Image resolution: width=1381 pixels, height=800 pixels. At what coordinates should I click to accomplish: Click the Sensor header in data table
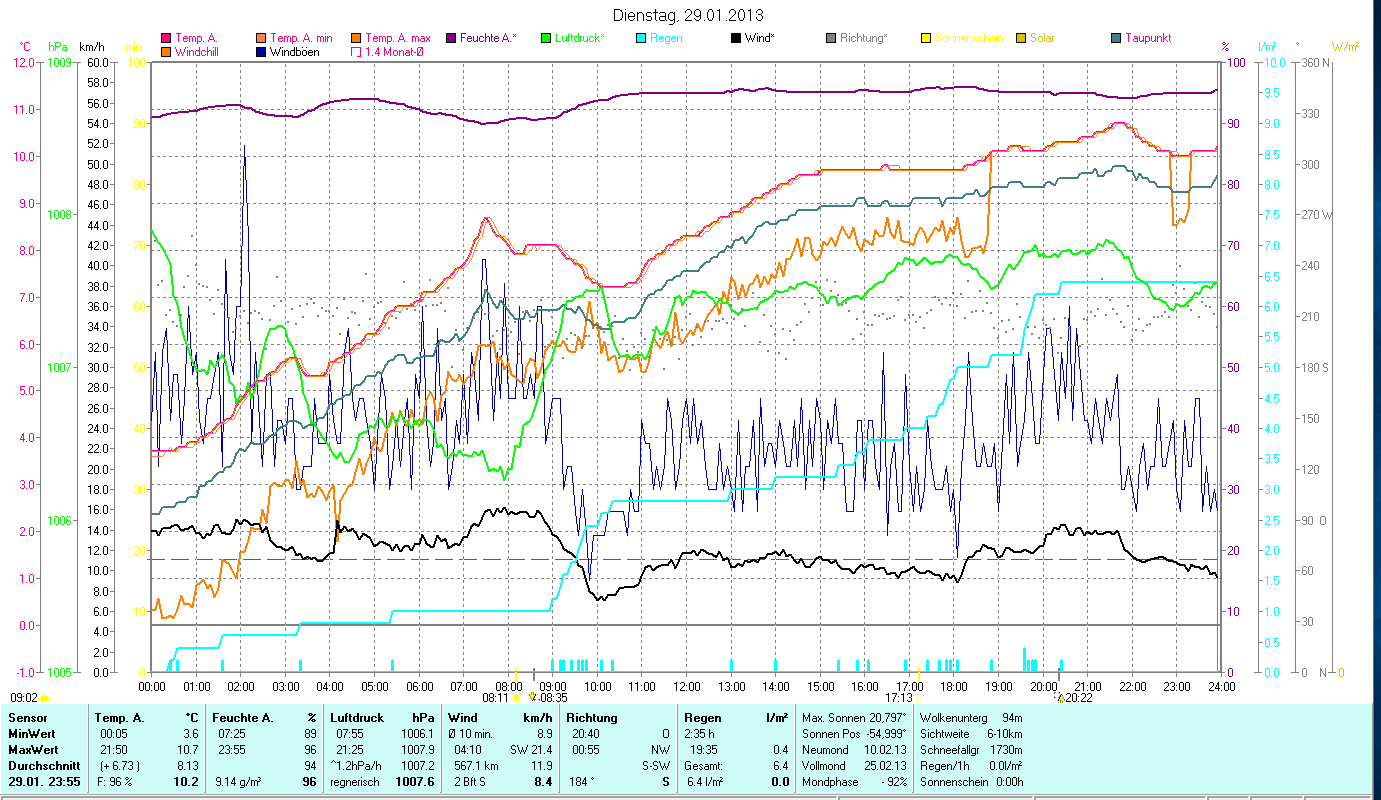27,718
